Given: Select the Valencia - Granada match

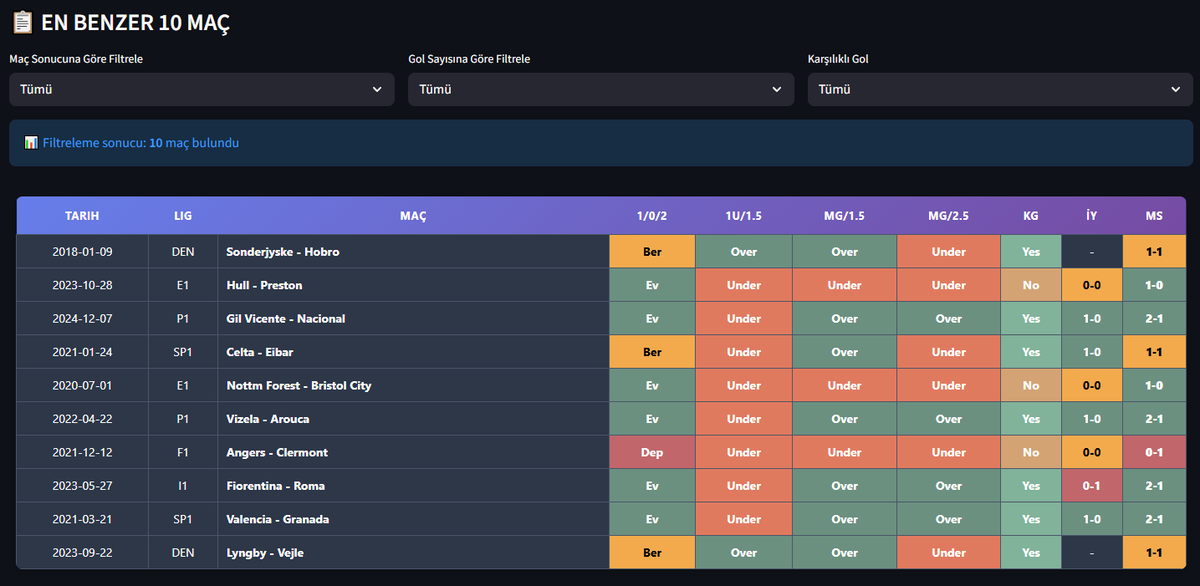Looking at the screenshot, I should coord(278,519).
